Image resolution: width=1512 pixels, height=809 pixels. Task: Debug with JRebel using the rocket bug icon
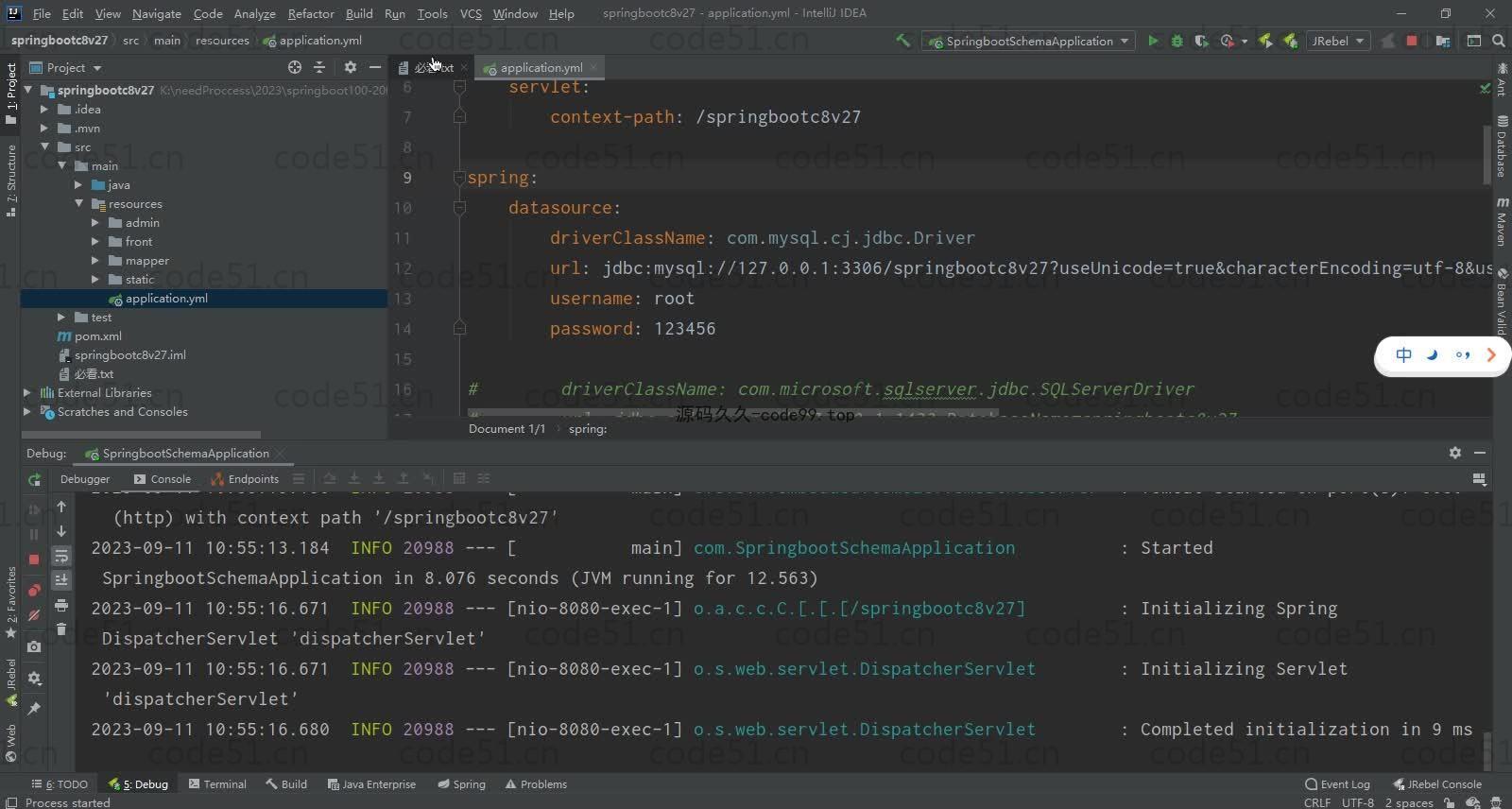(x=1289, y=41)
